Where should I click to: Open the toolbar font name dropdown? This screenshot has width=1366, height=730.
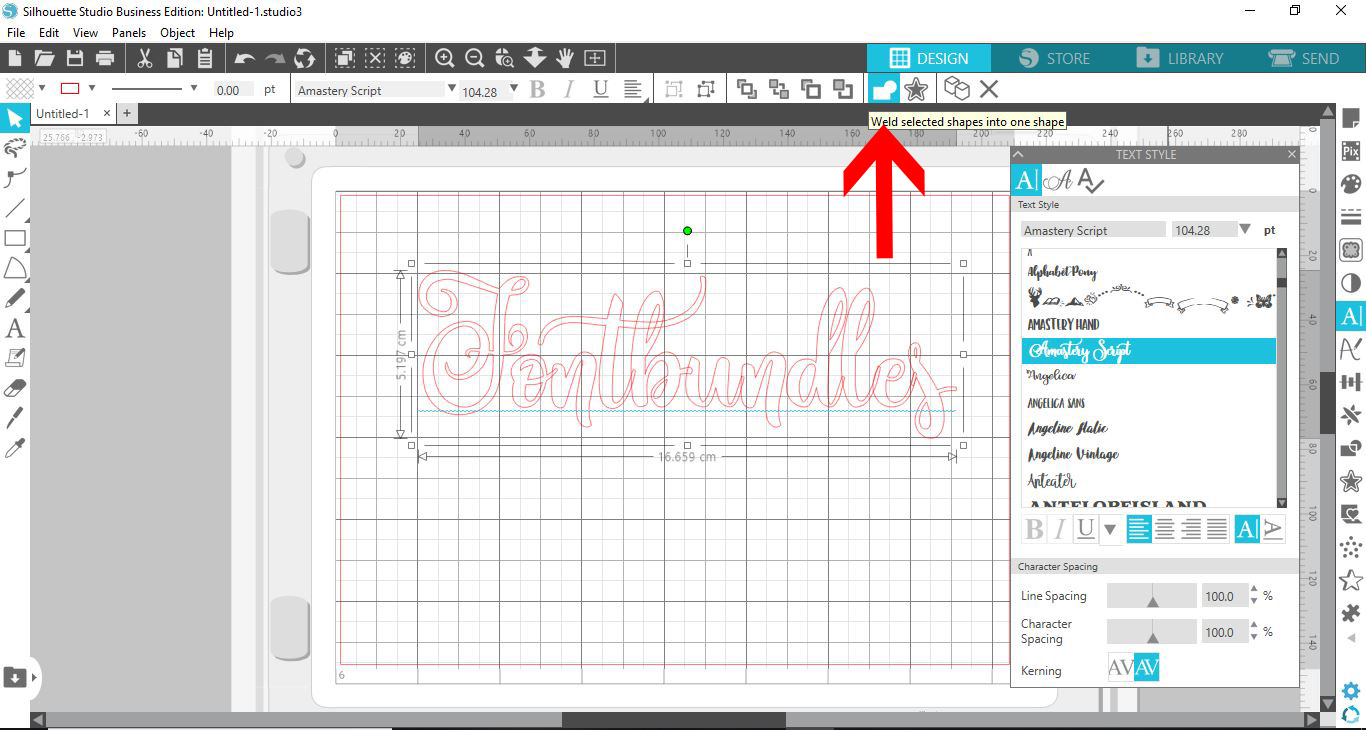click(452, 89)
